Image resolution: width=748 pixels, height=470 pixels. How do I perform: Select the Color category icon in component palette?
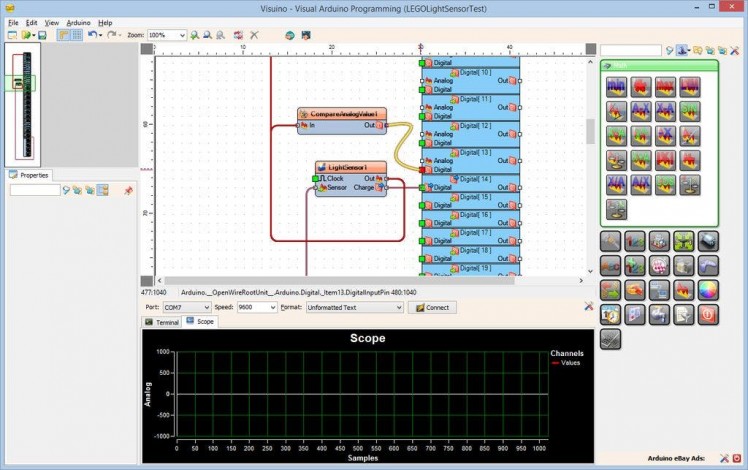tap(708, 290)
